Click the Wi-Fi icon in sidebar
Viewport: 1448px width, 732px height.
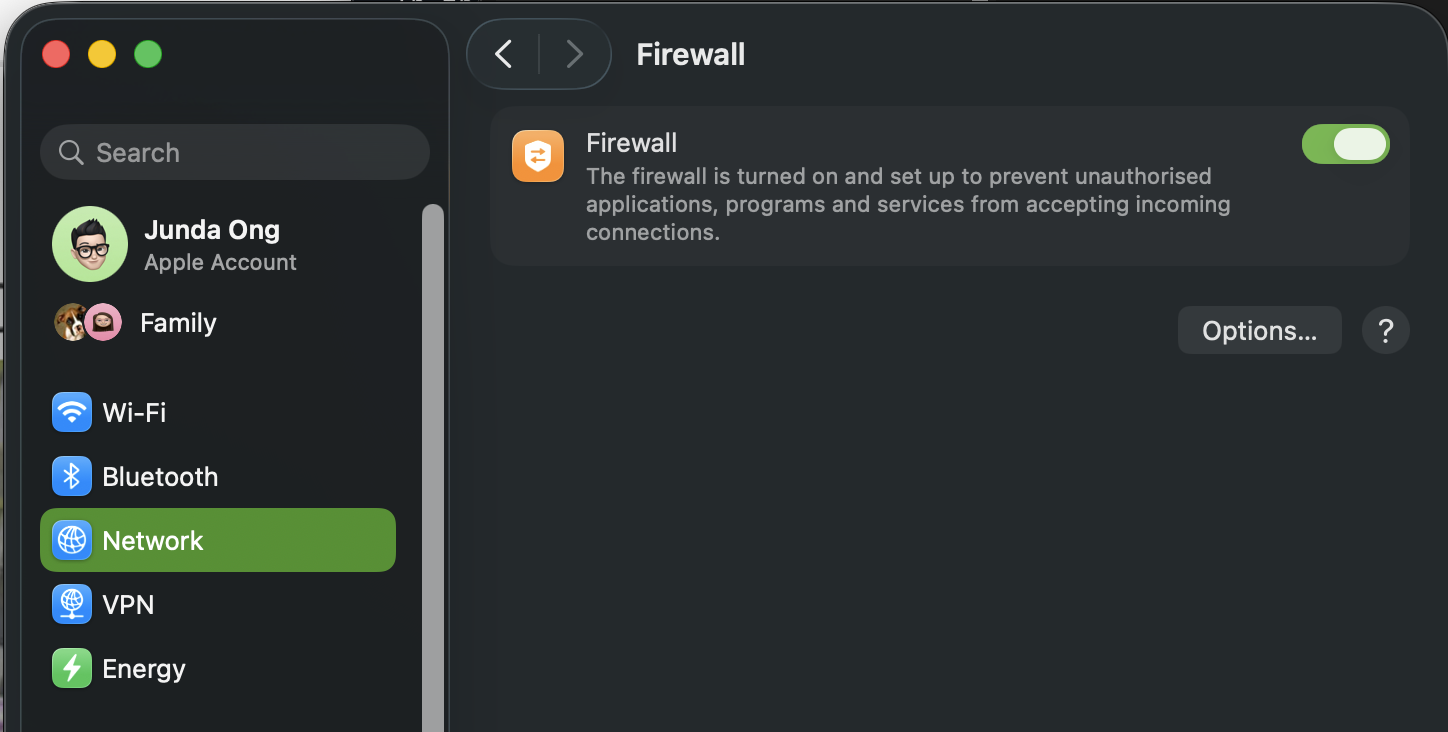point(72,412)
